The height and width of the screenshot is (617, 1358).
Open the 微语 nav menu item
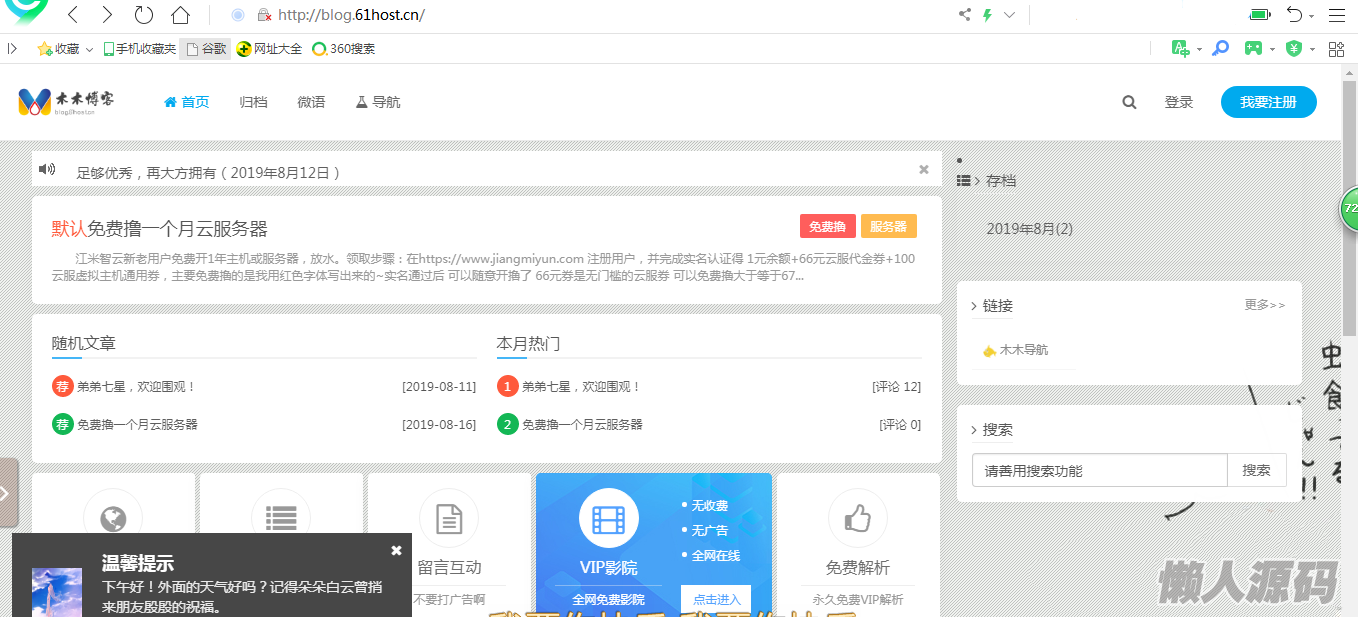click(311, 102)
